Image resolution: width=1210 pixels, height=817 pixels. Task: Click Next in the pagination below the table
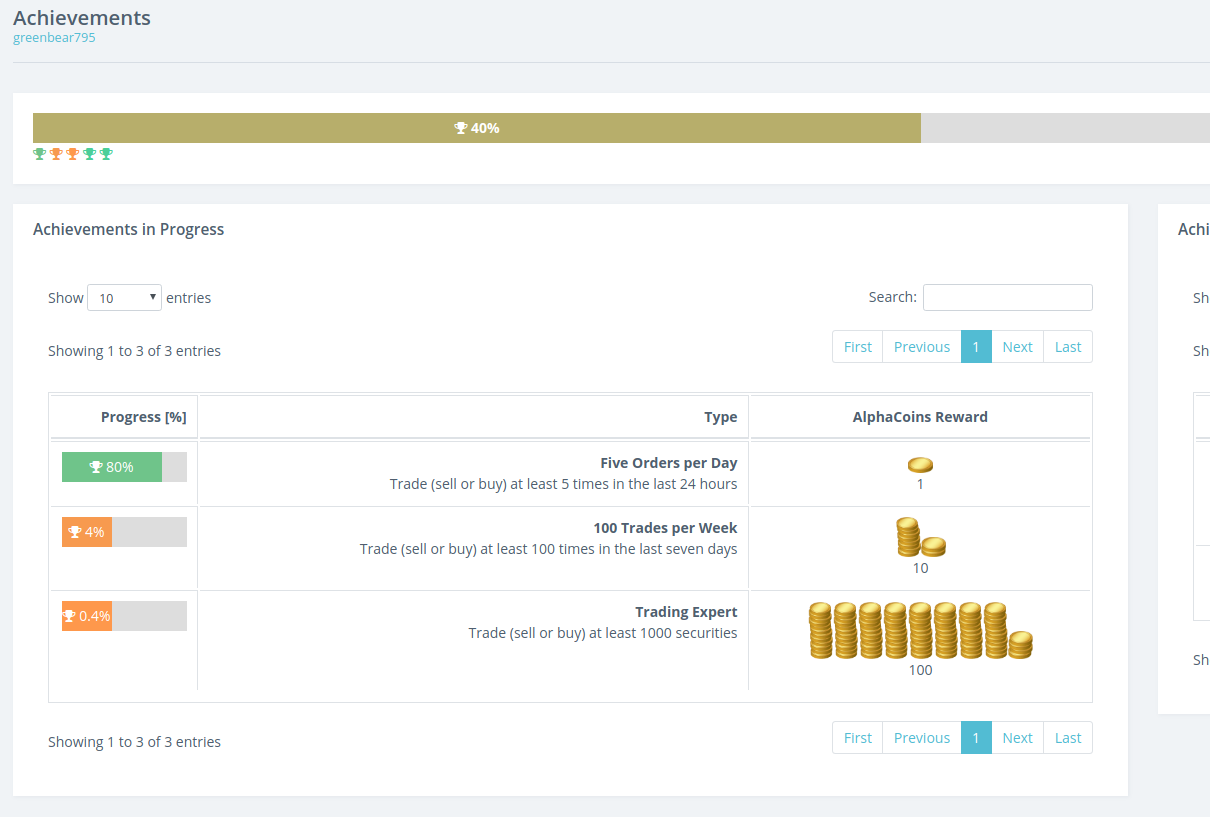[1018, 738]
